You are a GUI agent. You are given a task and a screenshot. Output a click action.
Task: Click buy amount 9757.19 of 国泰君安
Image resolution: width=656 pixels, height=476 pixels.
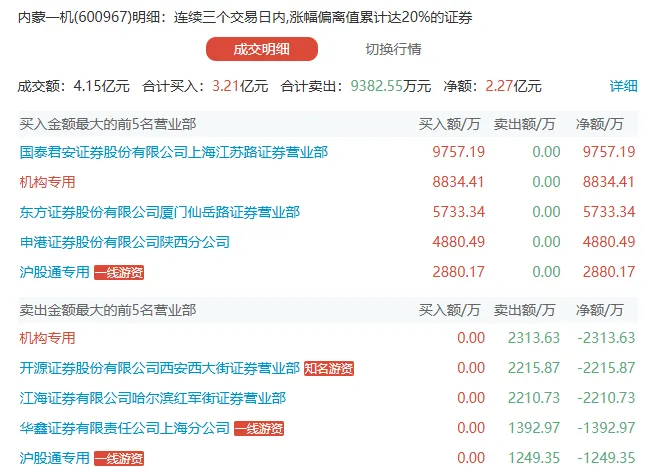tap(459, 152)
